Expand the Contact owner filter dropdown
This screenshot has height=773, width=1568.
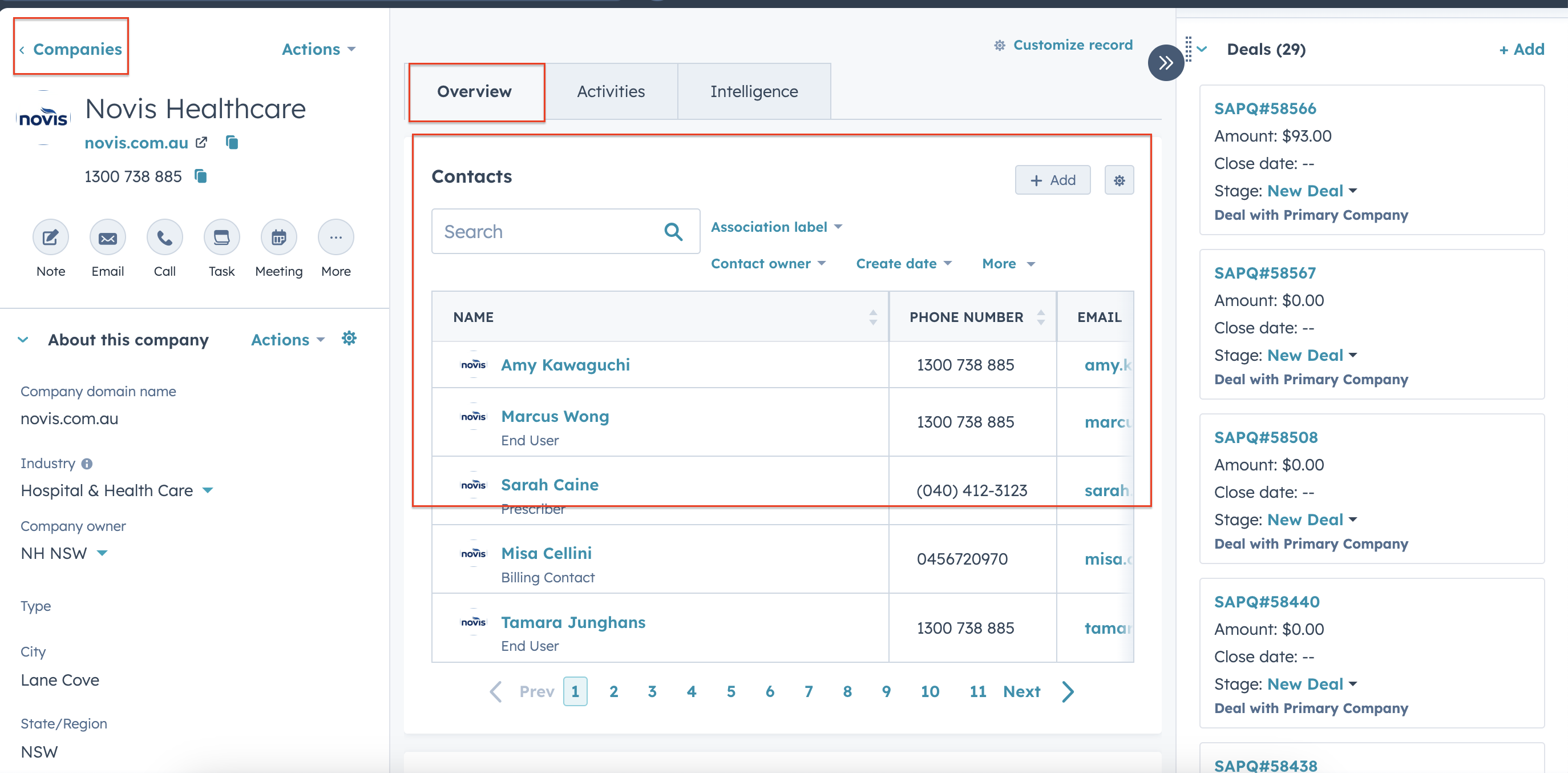click(x=767, y=264)
